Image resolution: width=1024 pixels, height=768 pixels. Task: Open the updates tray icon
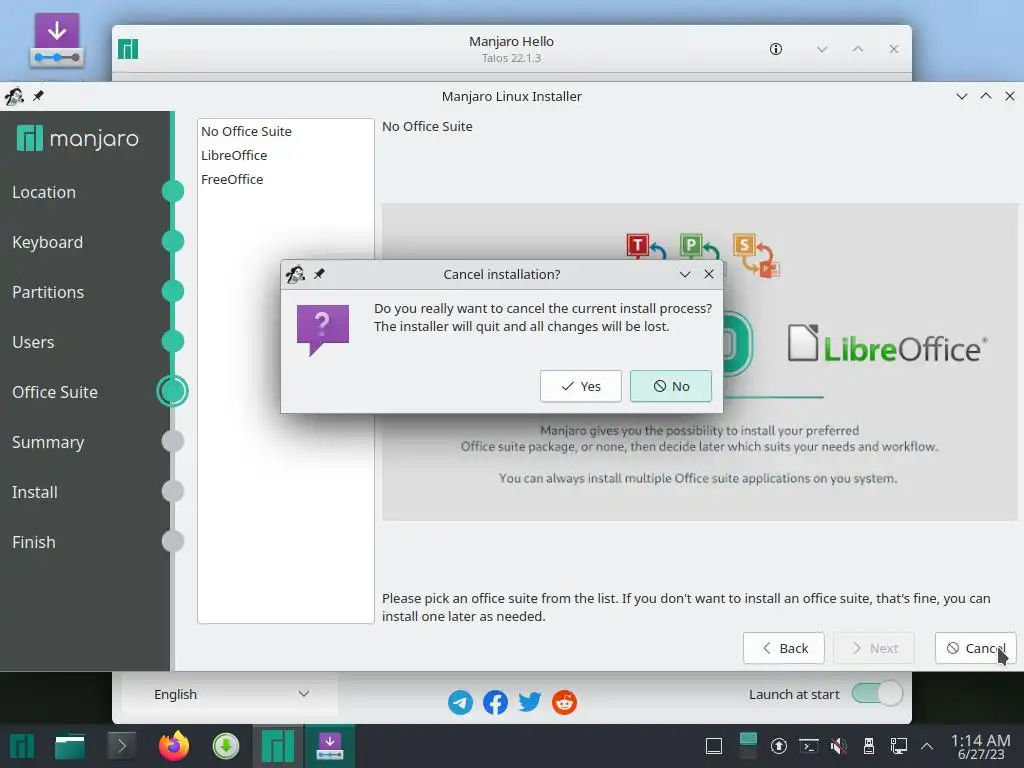click(x=778, y=746)
